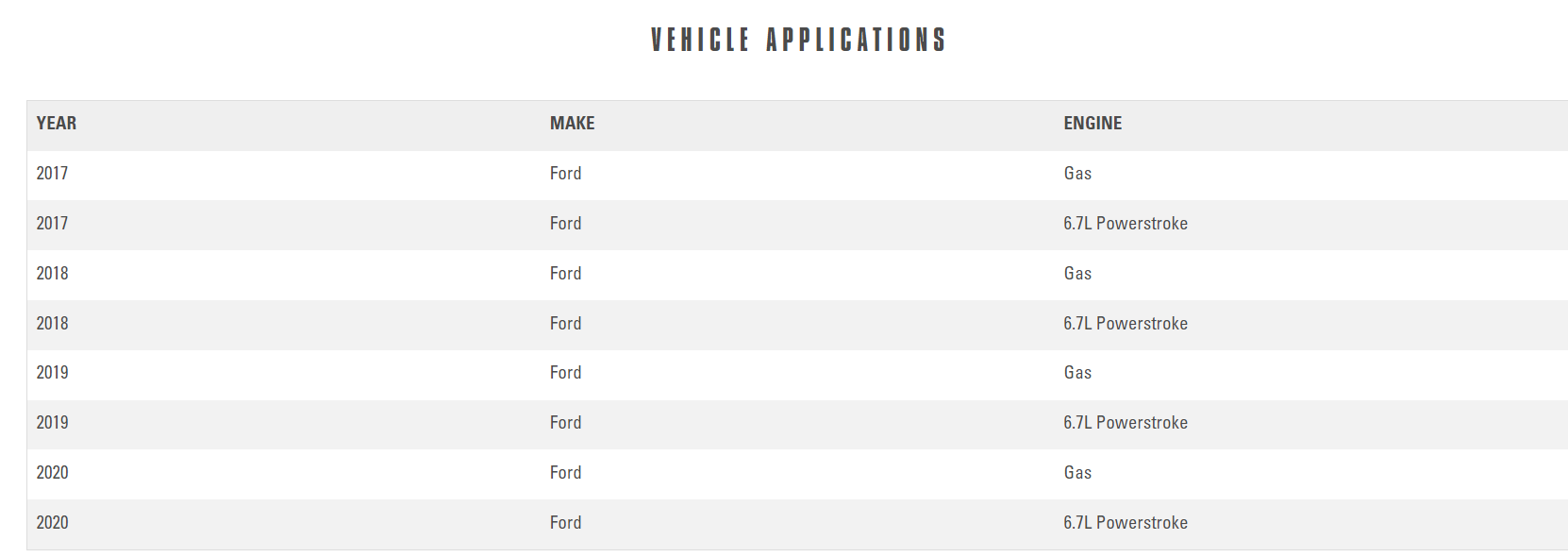The height and width of the screenshot is (557, 1568).
Task: Select the 6.7L Powerstroke cell for 2017
Action: coord(1125,224)
